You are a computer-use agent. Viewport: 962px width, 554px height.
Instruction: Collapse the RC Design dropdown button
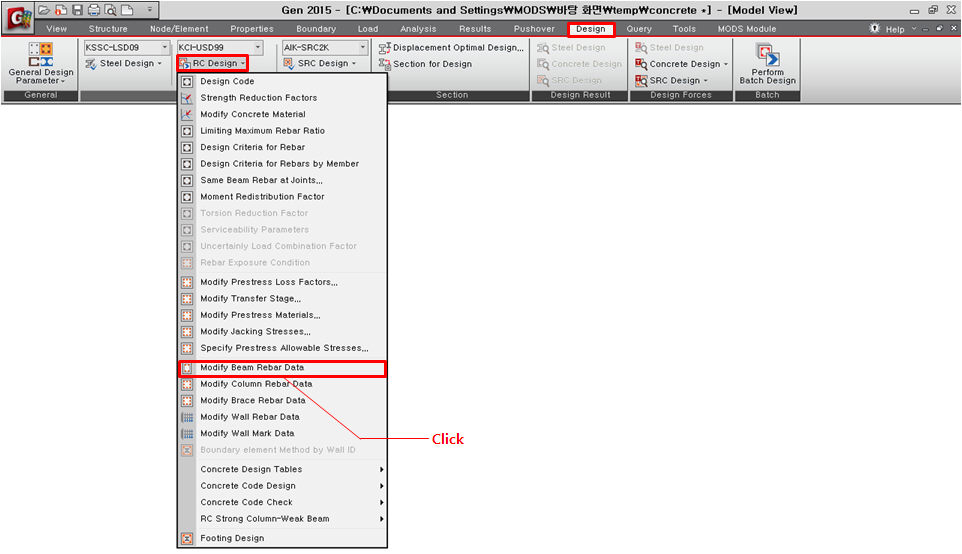pos(212,63)
